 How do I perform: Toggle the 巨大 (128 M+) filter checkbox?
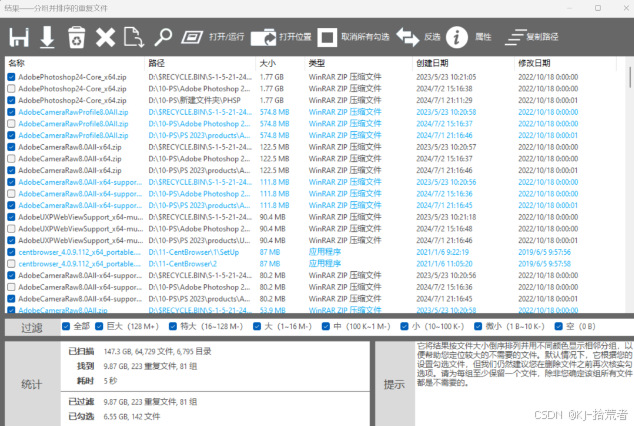[99, 326]
